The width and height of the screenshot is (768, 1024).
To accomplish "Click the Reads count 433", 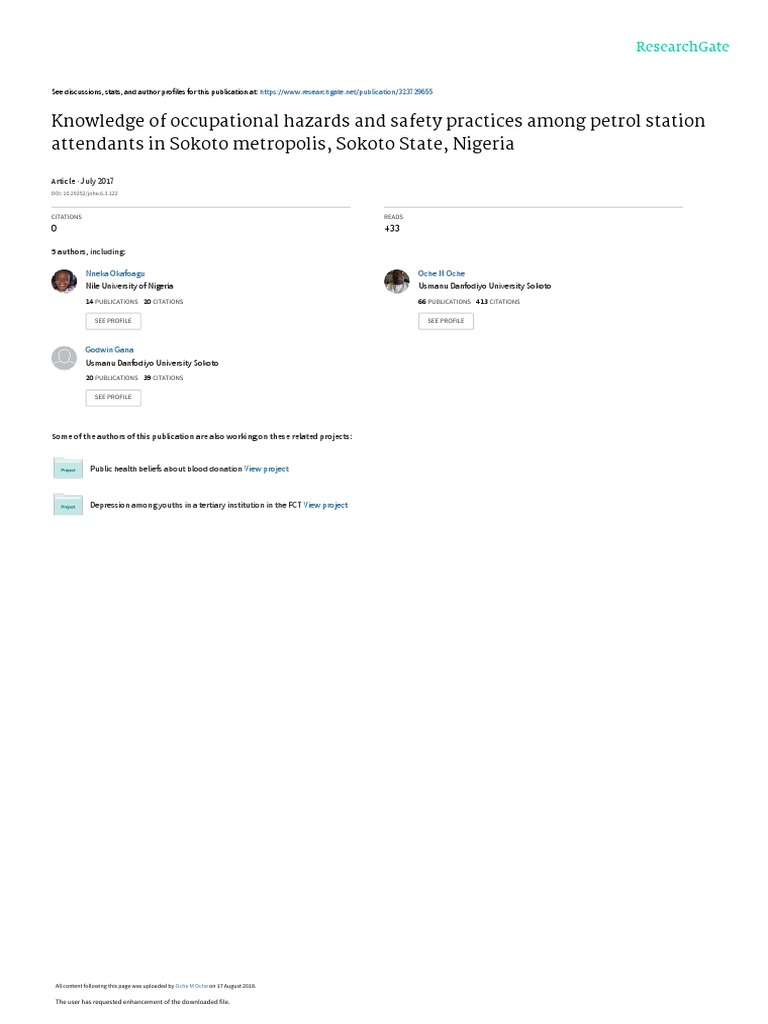I will 392,229.
